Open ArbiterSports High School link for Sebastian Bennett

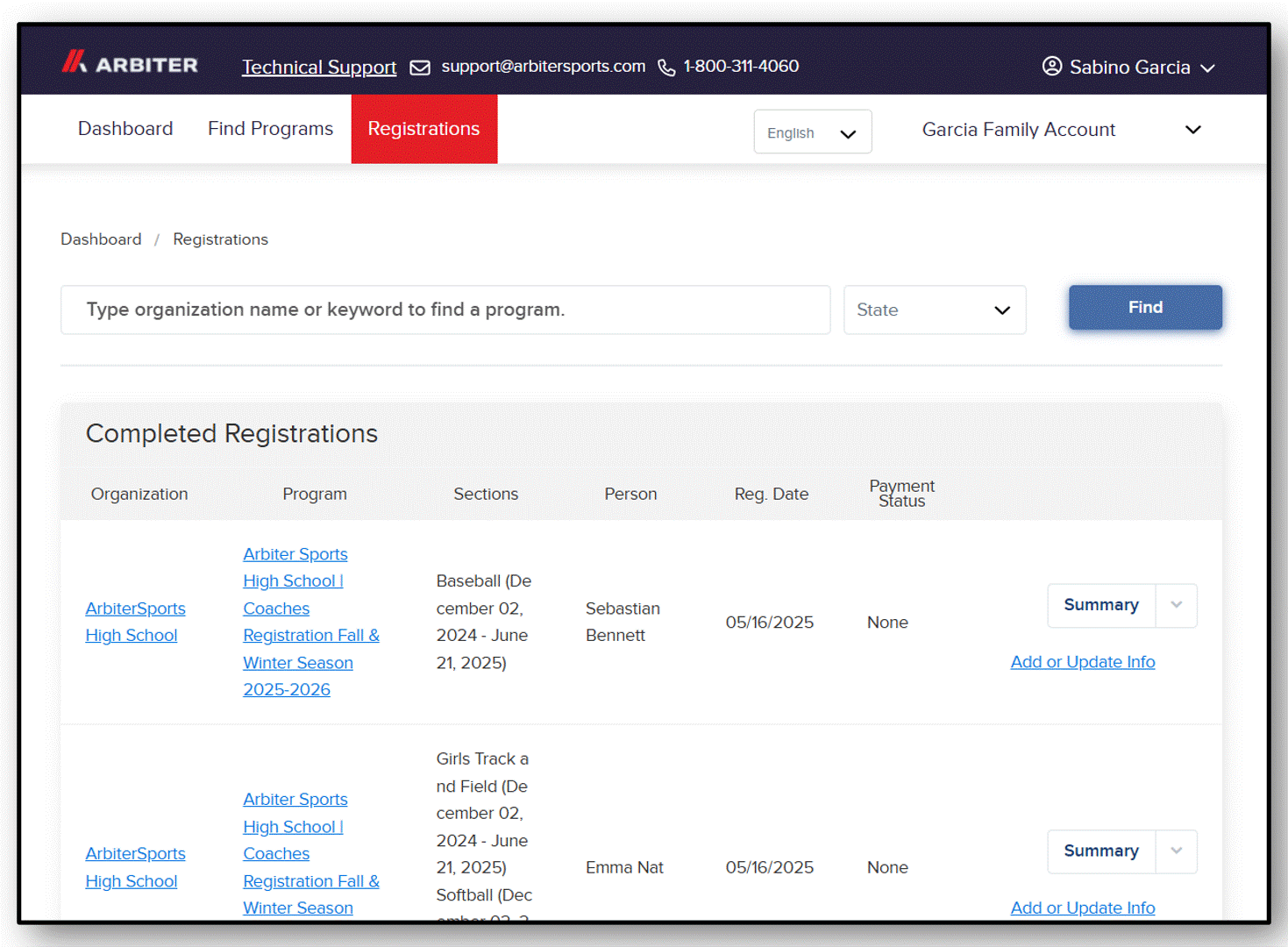[x=135, y=622]
